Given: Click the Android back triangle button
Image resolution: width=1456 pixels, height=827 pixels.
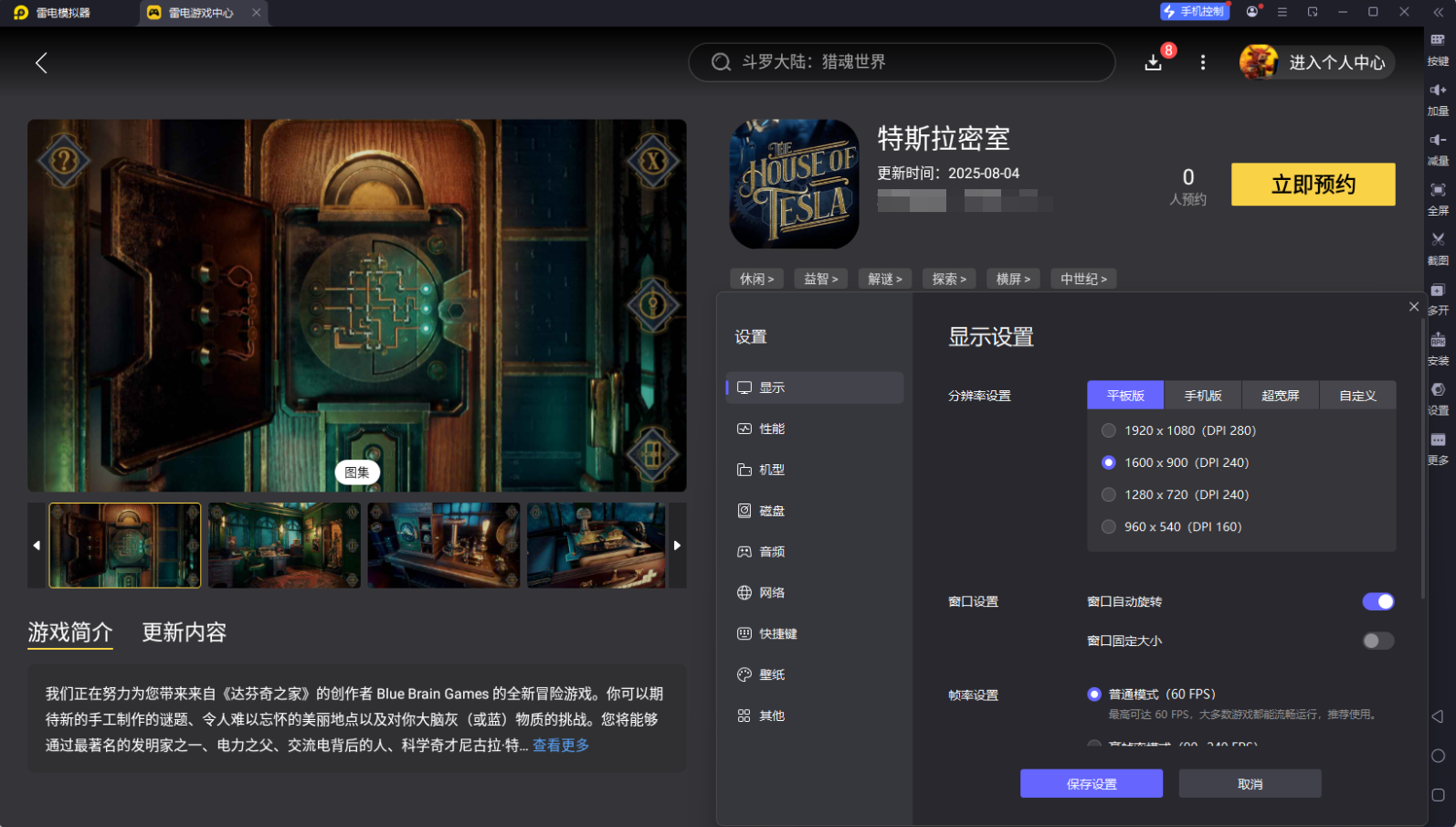Looking at the screenshot, I should coord(1438,716).
